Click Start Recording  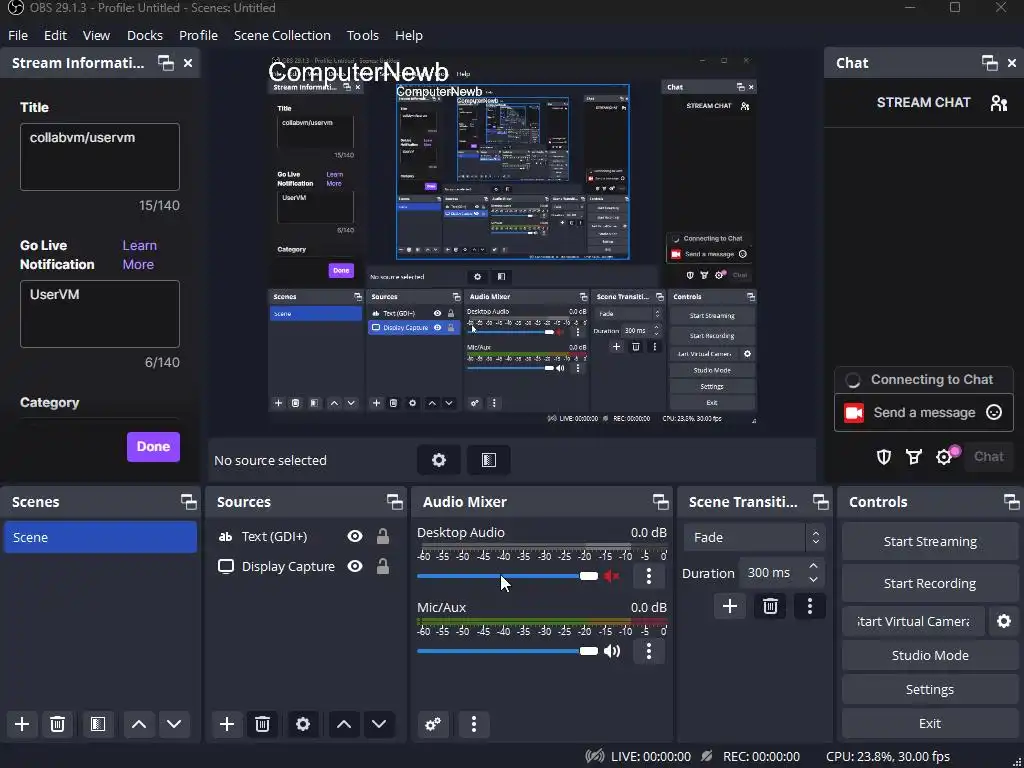point(930,583)
